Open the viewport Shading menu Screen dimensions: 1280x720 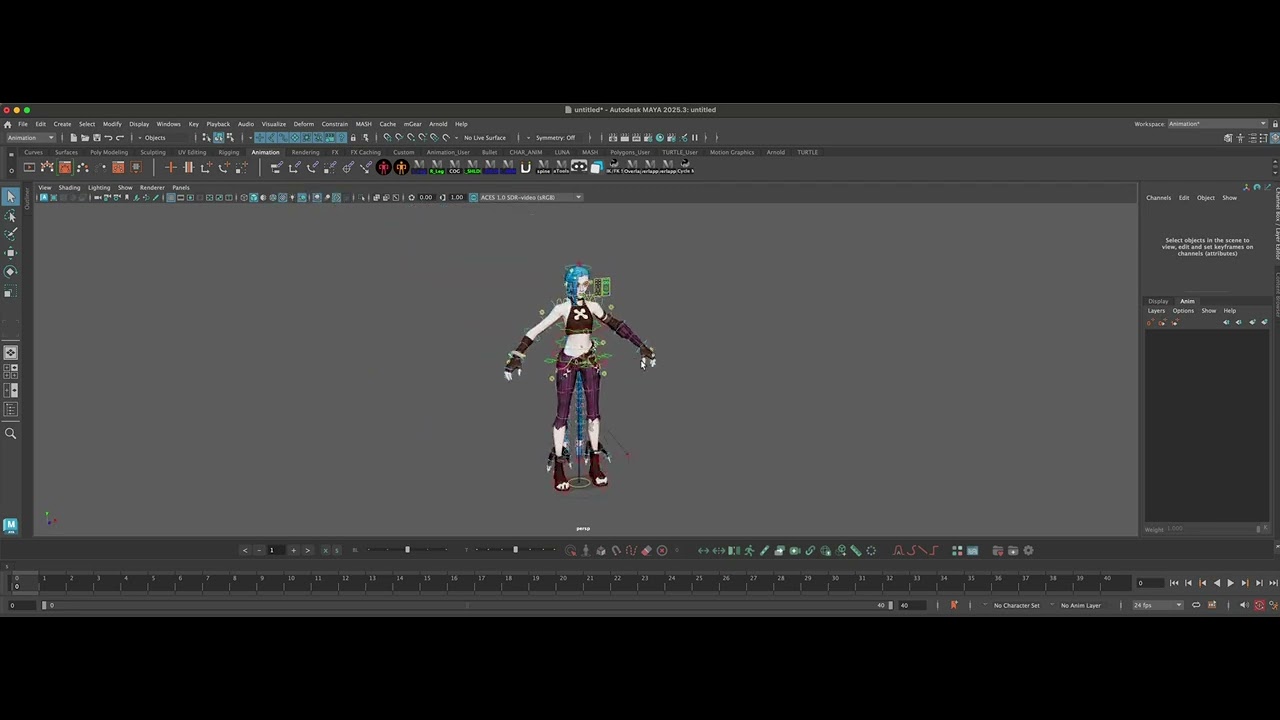(x=69, y=187)
